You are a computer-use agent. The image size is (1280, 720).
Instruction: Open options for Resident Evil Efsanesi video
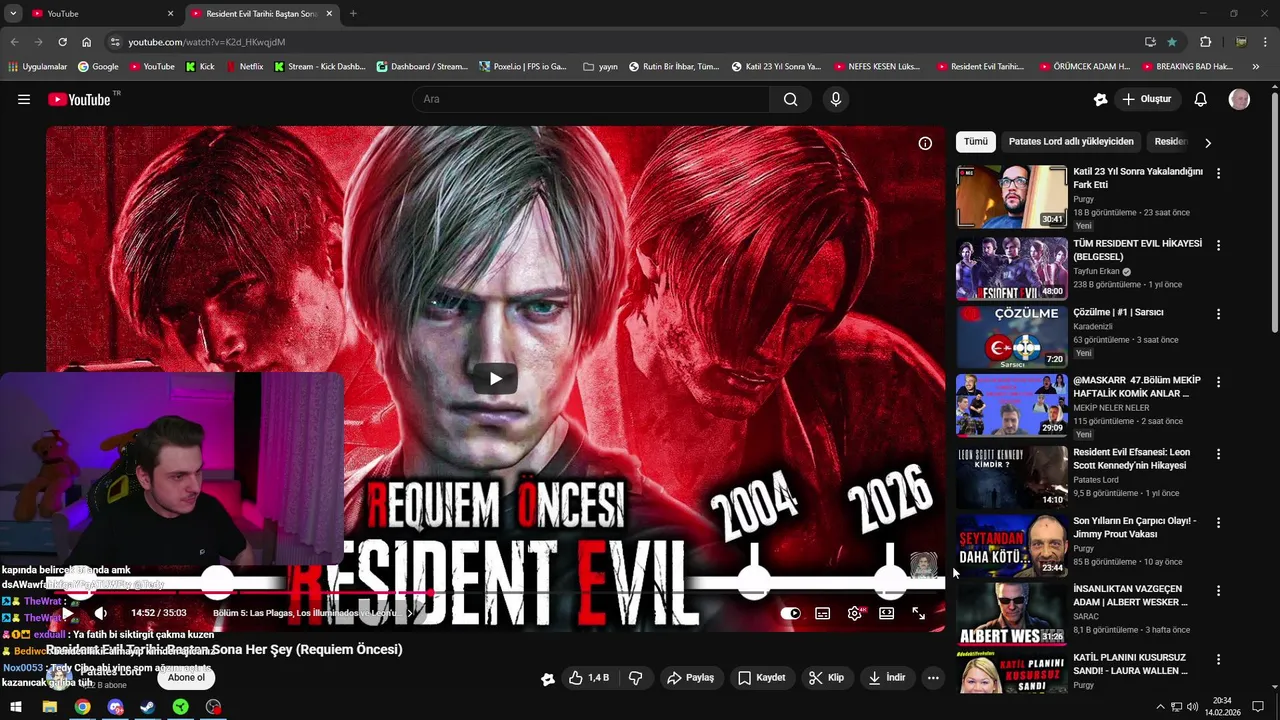pos(1218,454)
